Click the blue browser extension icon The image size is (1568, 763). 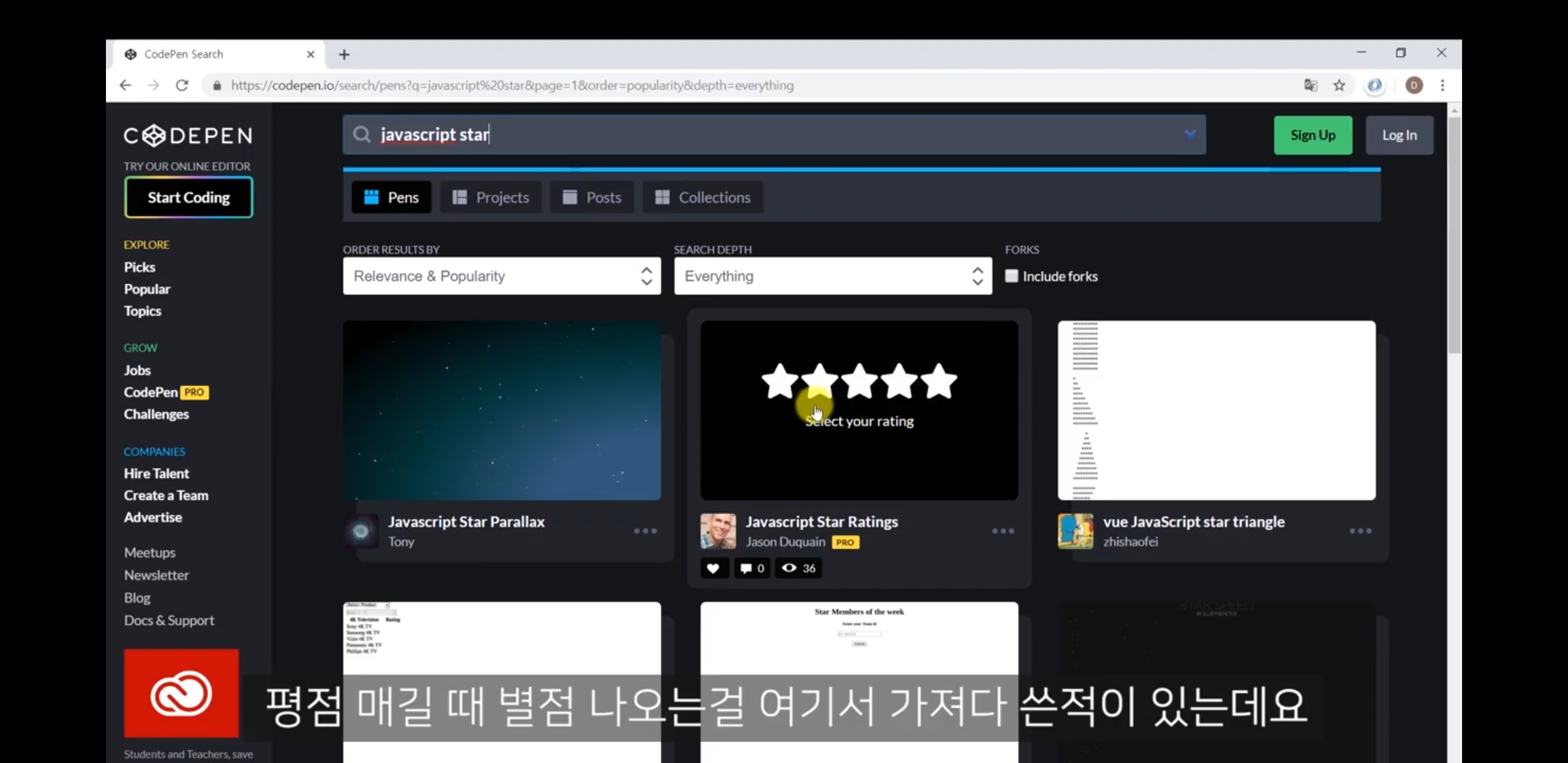[1375, 85]
